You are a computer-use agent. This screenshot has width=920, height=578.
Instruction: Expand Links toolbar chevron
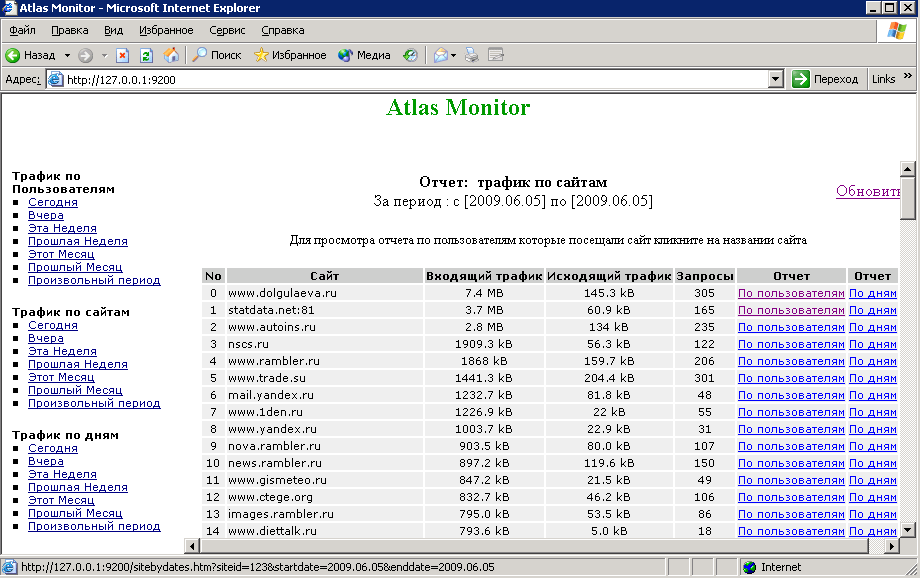click(x=908, y=76)
